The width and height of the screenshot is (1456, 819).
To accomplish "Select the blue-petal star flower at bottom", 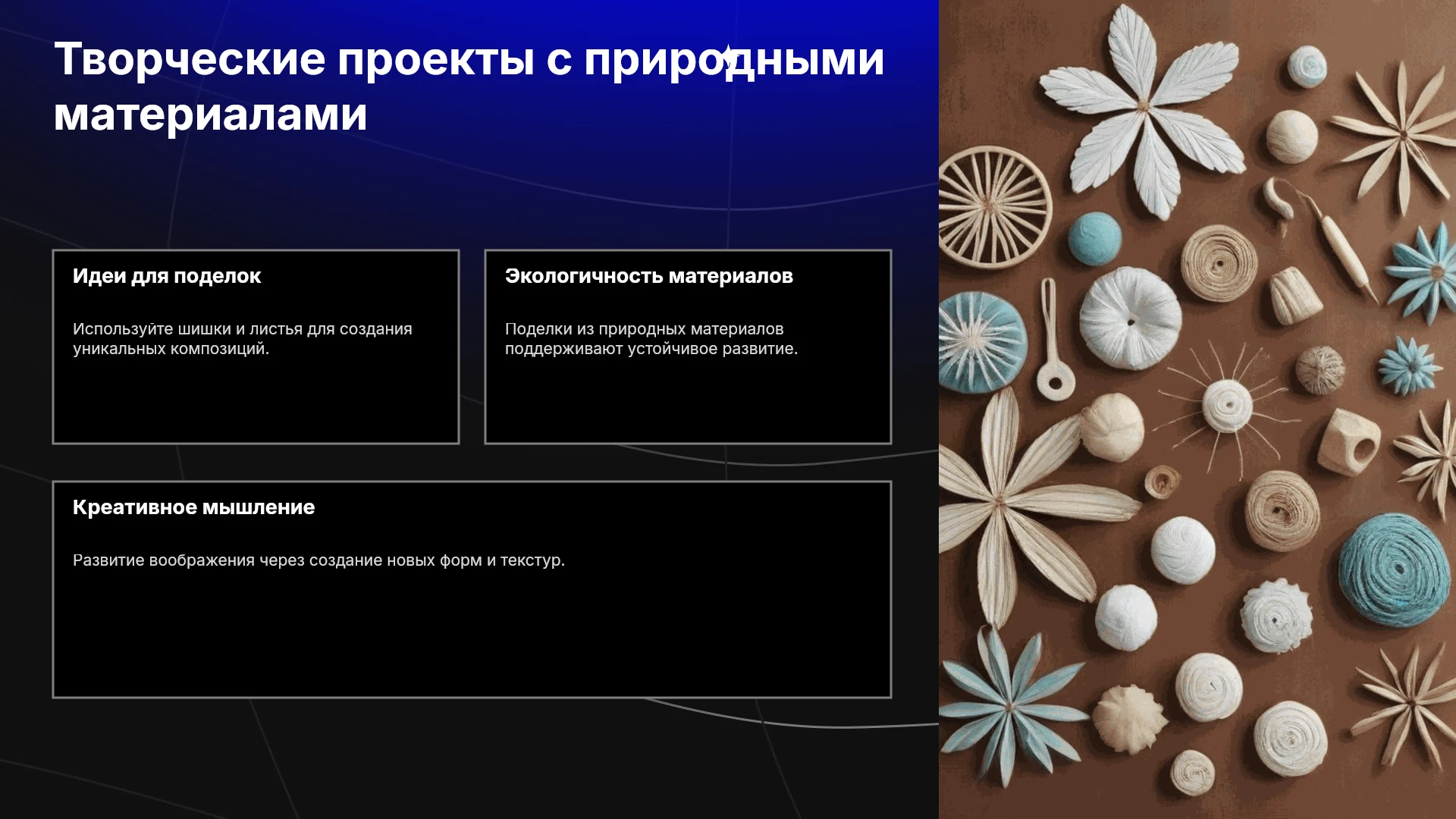I will pyautogui.click(x=1007, y=705).
